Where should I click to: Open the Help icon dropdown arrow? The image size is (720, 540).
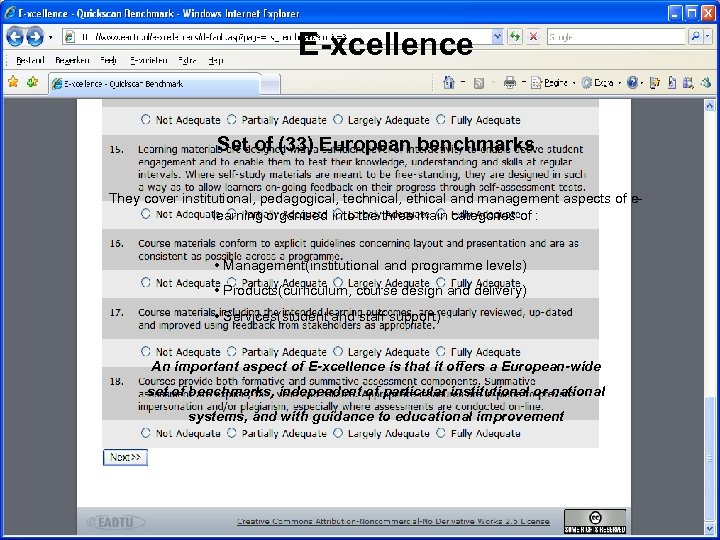click(641, 83)
